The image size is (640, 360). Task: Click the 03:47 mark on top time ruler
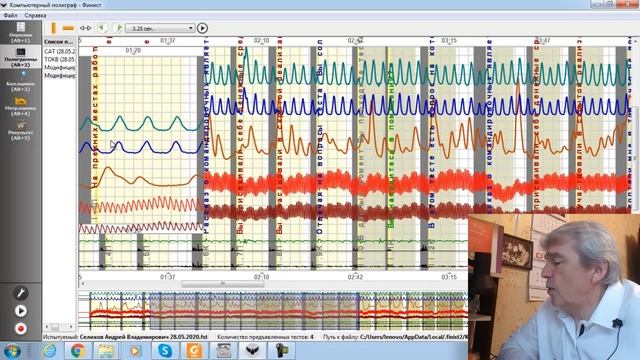pyautogui.click(x=542, y=41)
